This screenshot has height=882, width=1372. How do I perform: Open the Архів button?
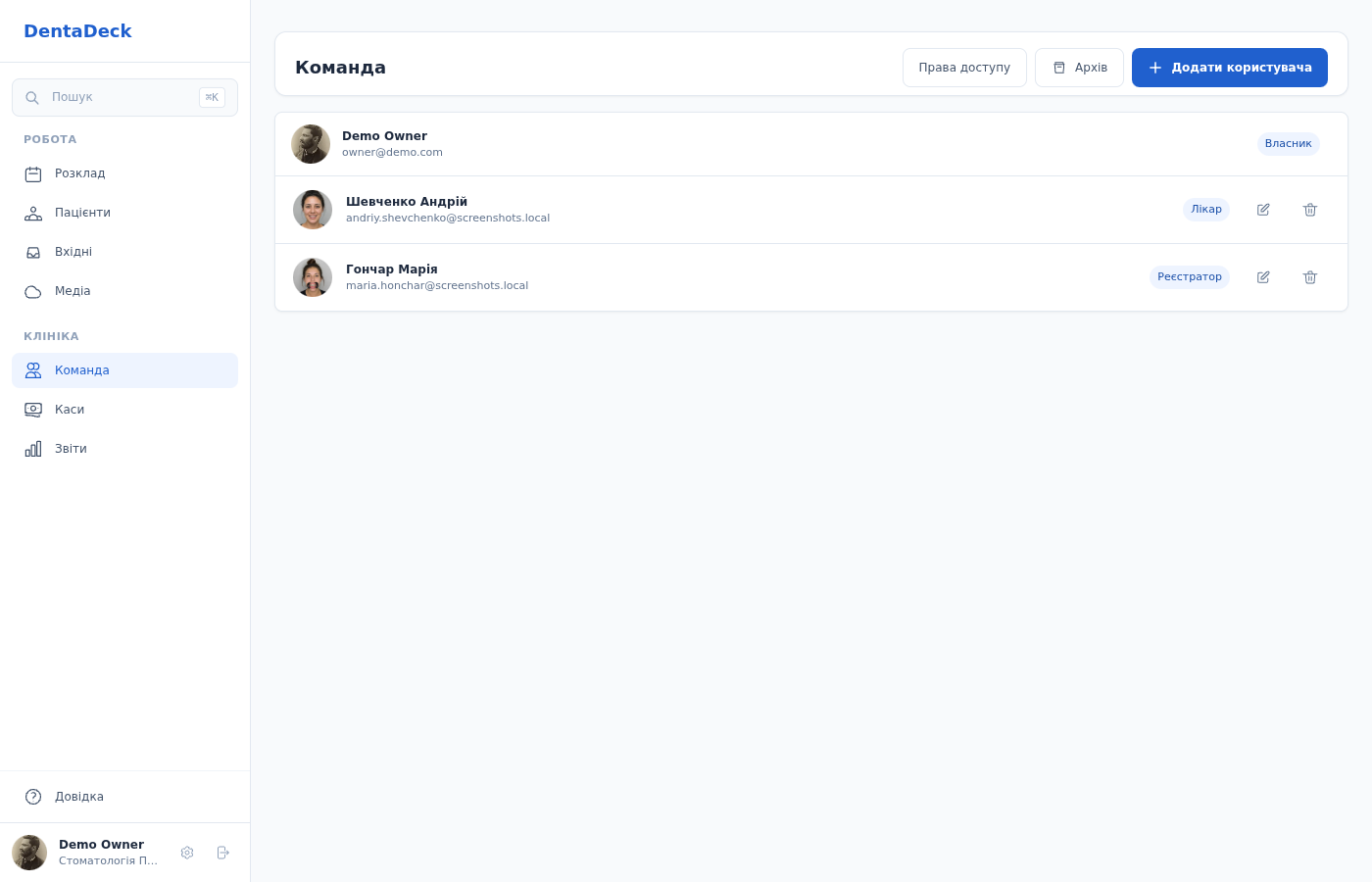click(1079, 68)
